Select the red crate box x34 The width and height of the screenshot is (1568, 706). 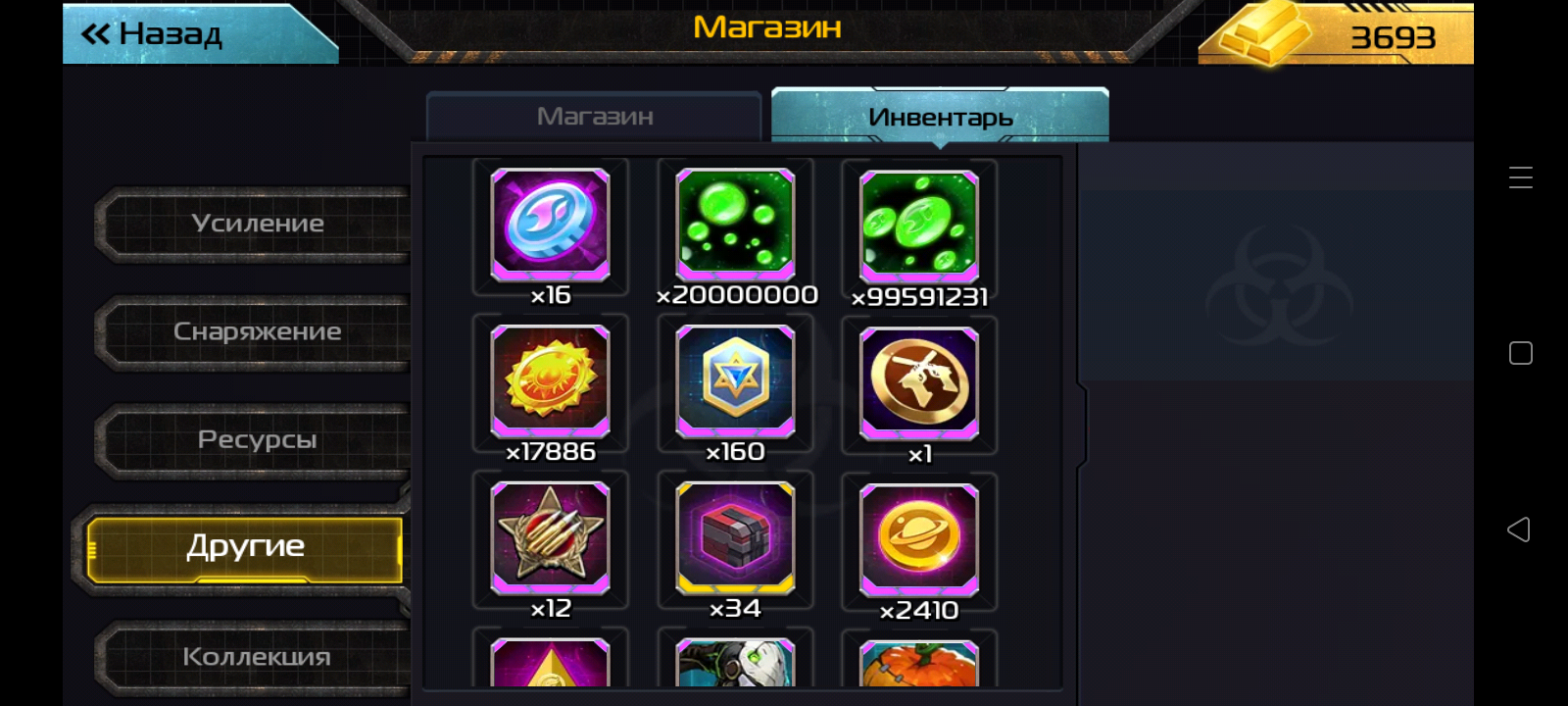click(735, 538)
